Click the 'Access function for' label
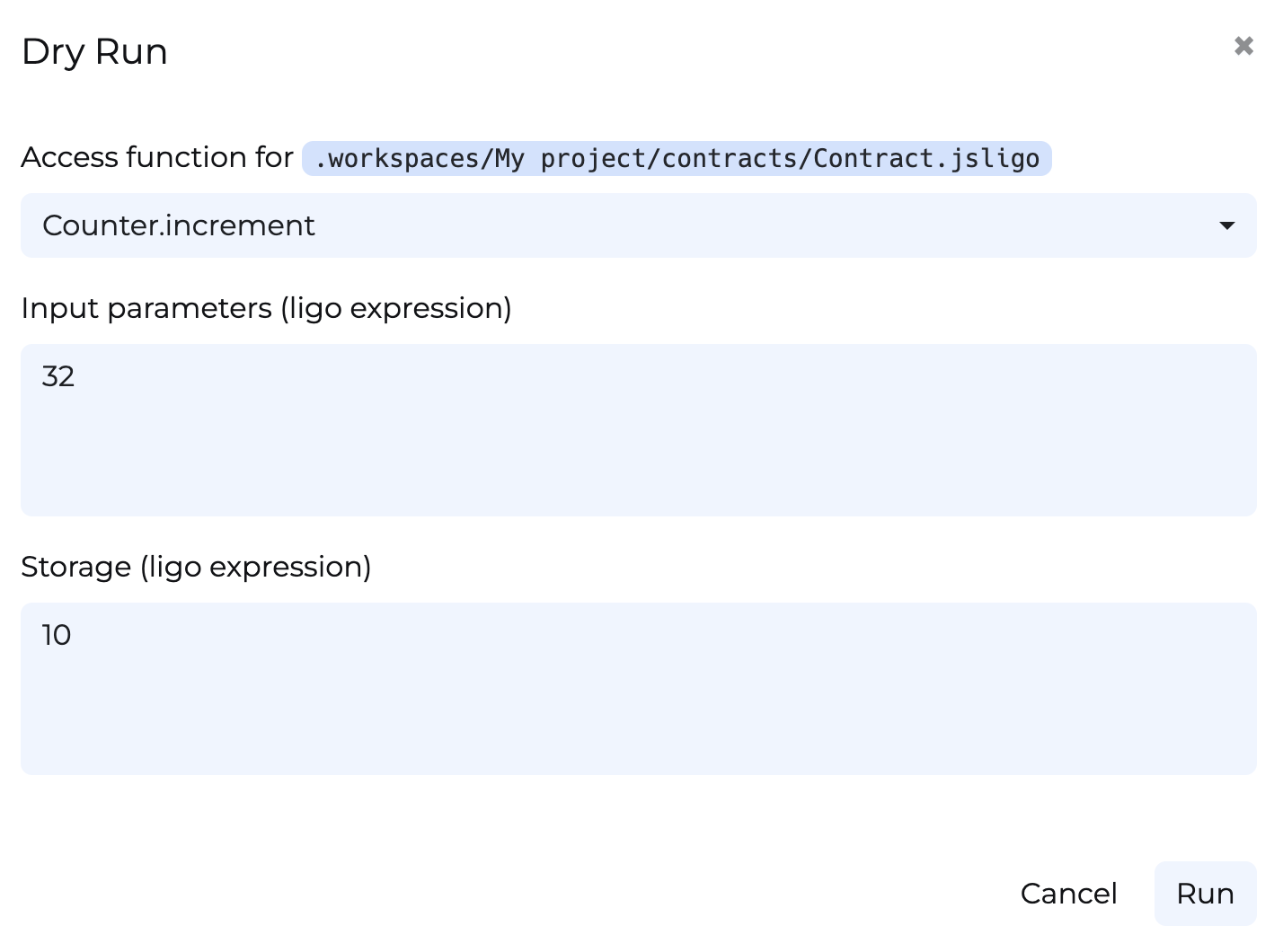 point(157,157)
